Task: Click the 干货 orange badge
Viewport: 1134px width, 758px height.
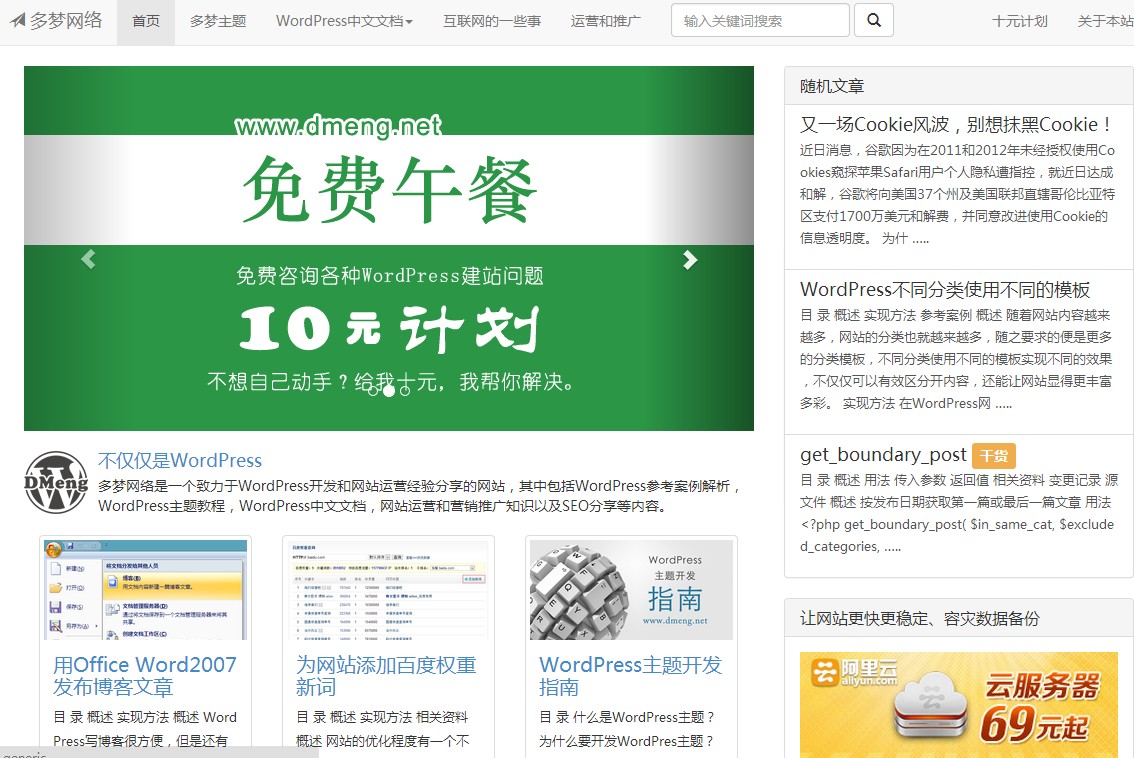Action: [994, 455]
